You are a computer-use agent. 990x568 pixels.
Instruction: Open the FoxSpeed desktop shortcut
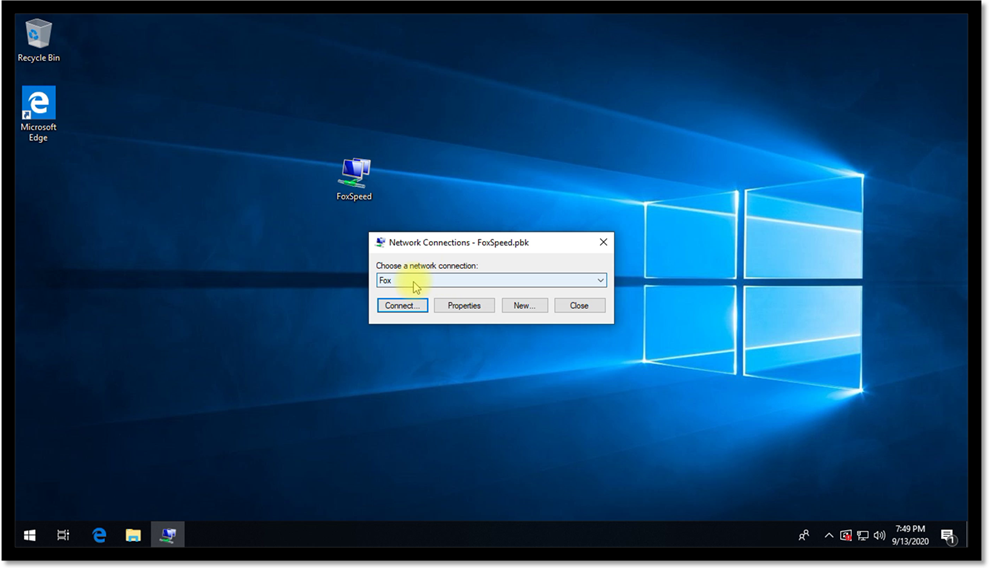click(354, 174)
